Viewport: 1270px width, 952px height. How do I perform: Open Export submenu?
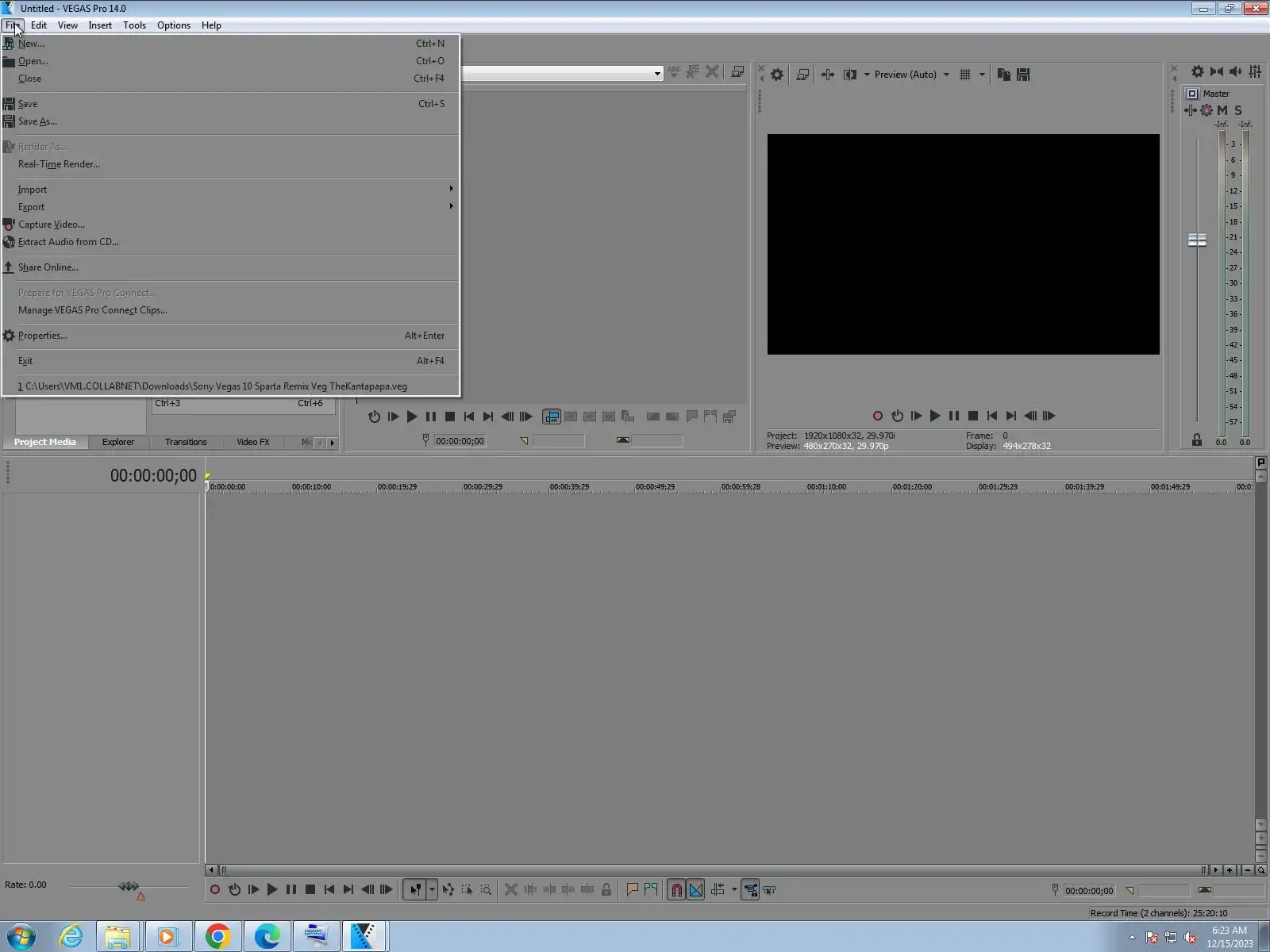[230, 207]
